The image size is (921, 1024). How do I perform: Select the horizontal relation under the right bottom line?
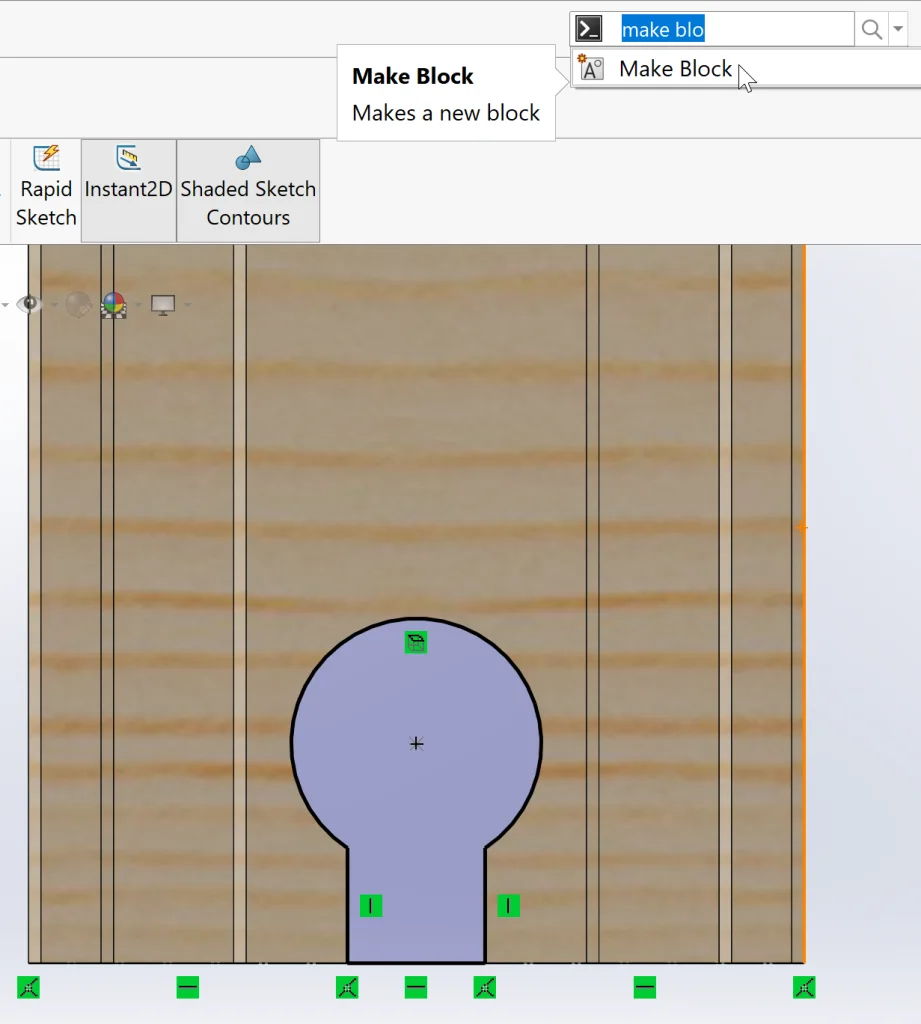(645, 987)
